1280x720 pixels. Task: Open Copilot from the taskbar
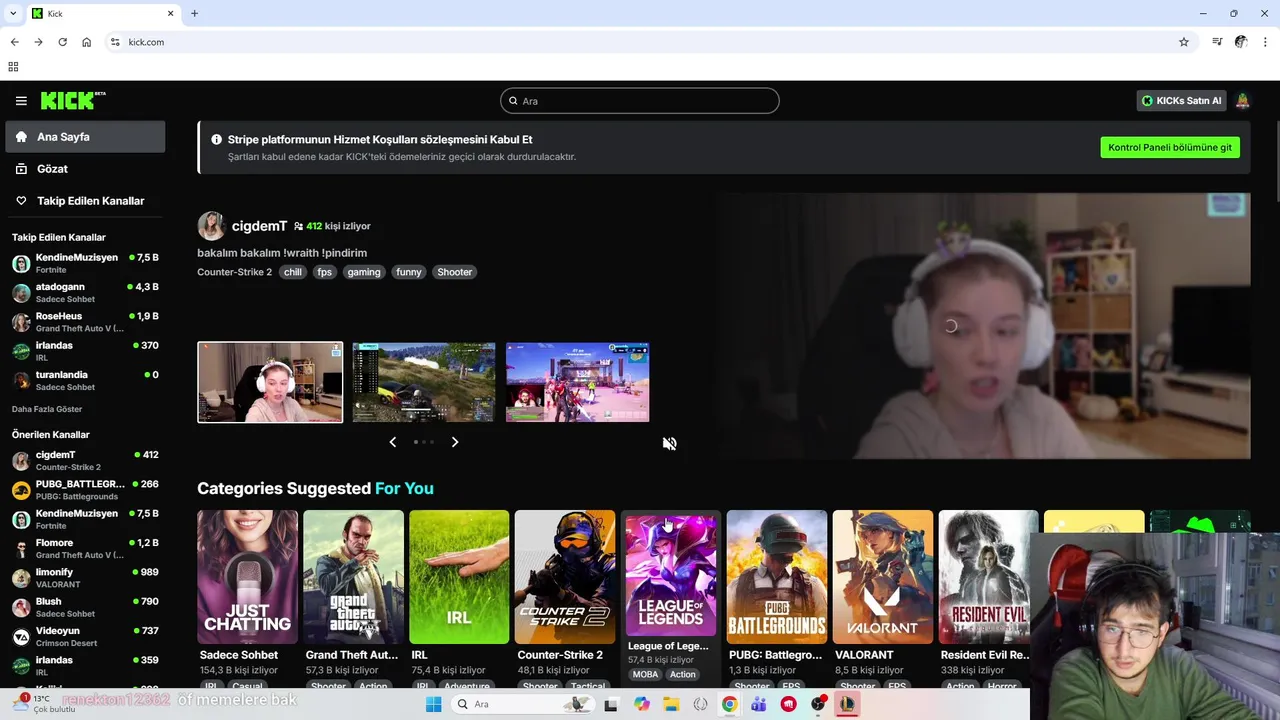(642, 704)
